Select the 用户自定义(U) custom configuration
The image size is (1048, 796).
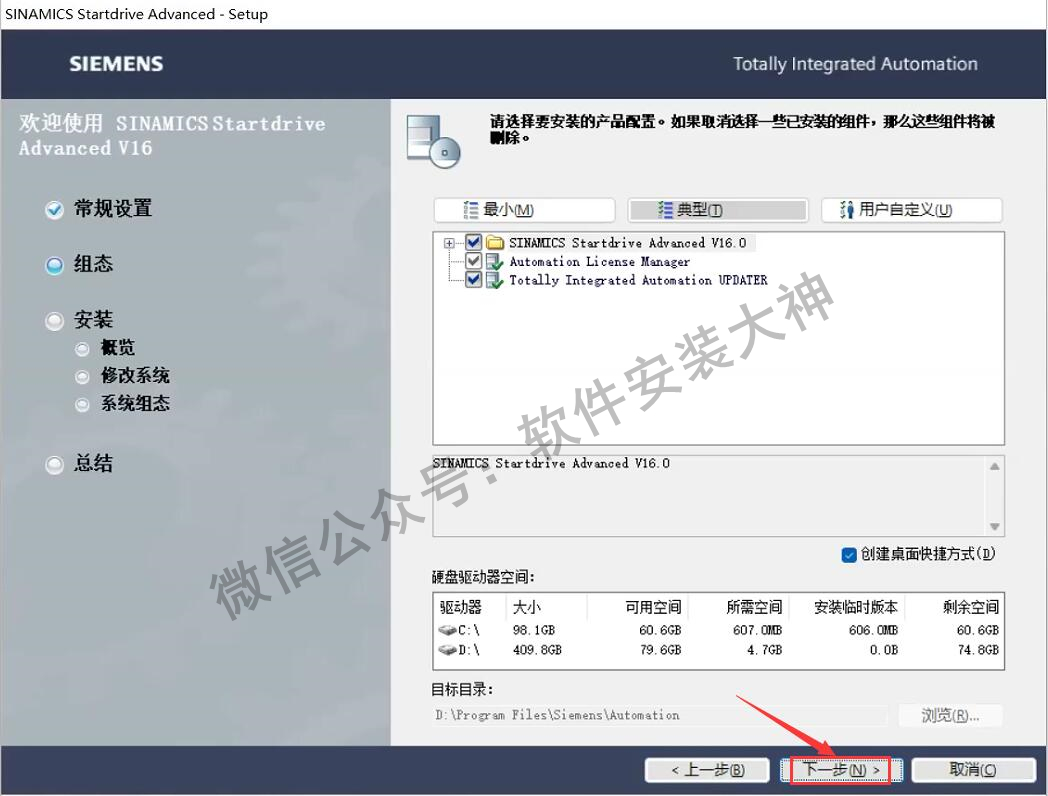click(x=912, y=210)
